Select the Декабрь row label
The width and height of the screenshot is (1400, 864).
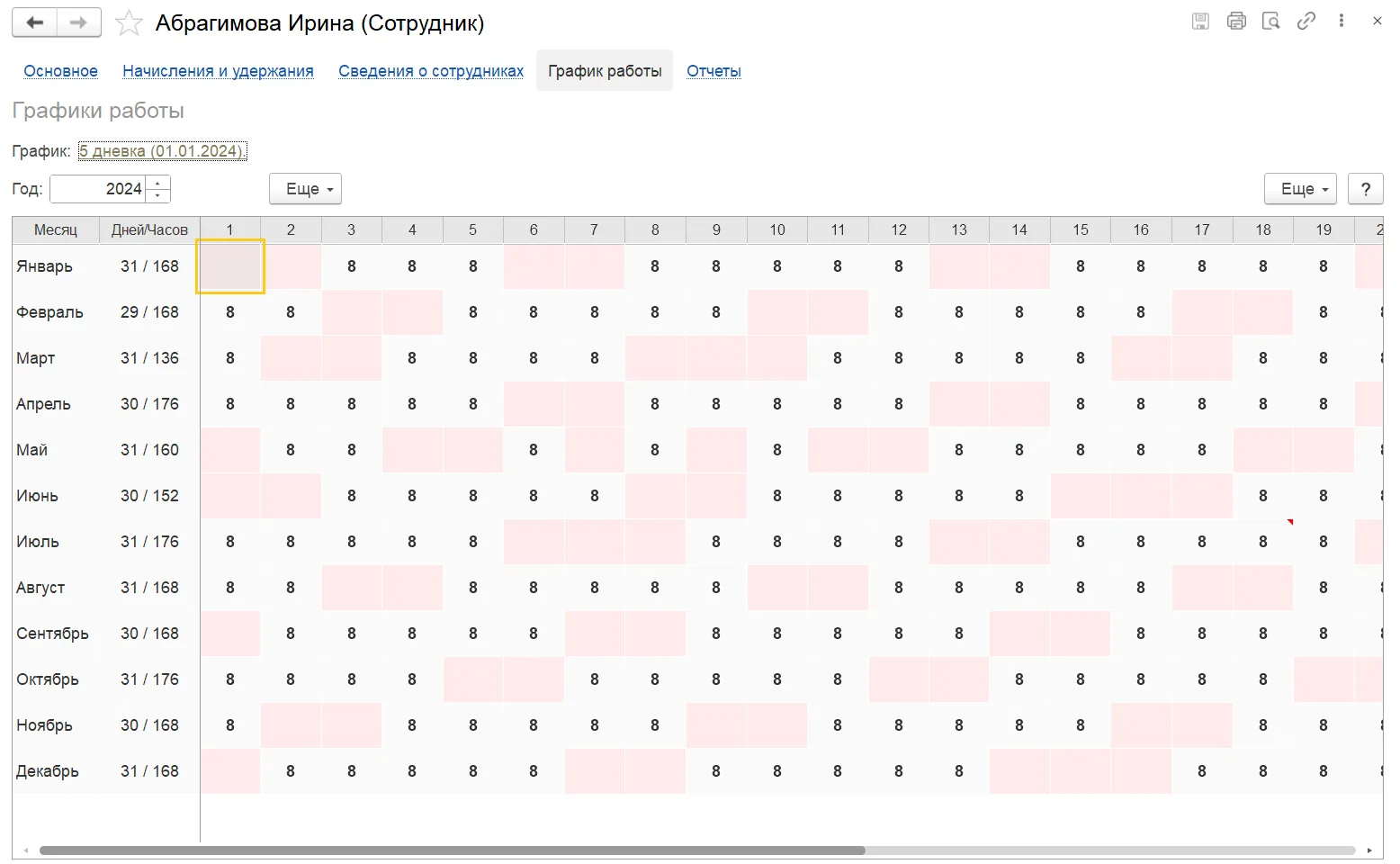(x=48, y=771)
